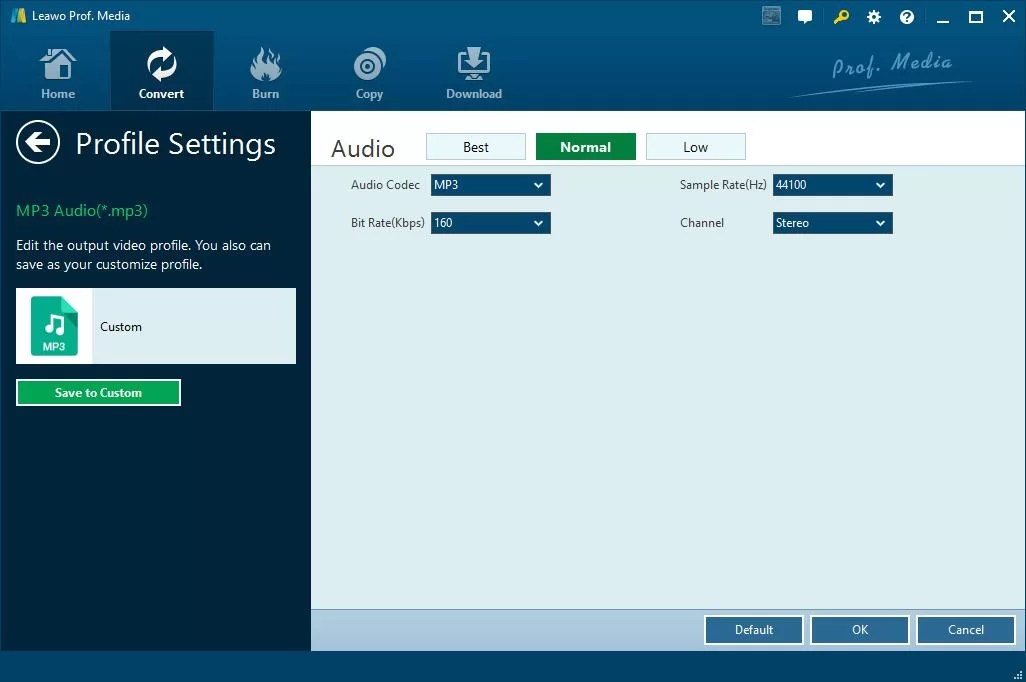The width and height of the screenshot is (1026, 682).
Task: Switch to the Low quality preset
Action: pos(695,146)
